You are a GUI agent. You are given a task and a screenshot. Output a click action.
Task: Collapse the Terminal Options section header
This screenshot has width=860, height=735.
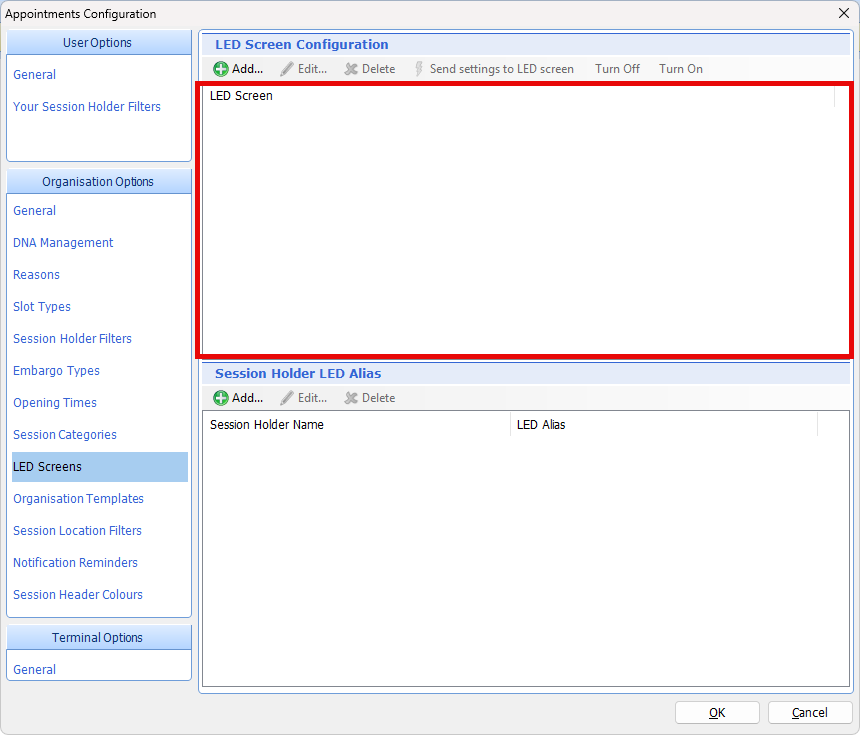tap(98, 638)
